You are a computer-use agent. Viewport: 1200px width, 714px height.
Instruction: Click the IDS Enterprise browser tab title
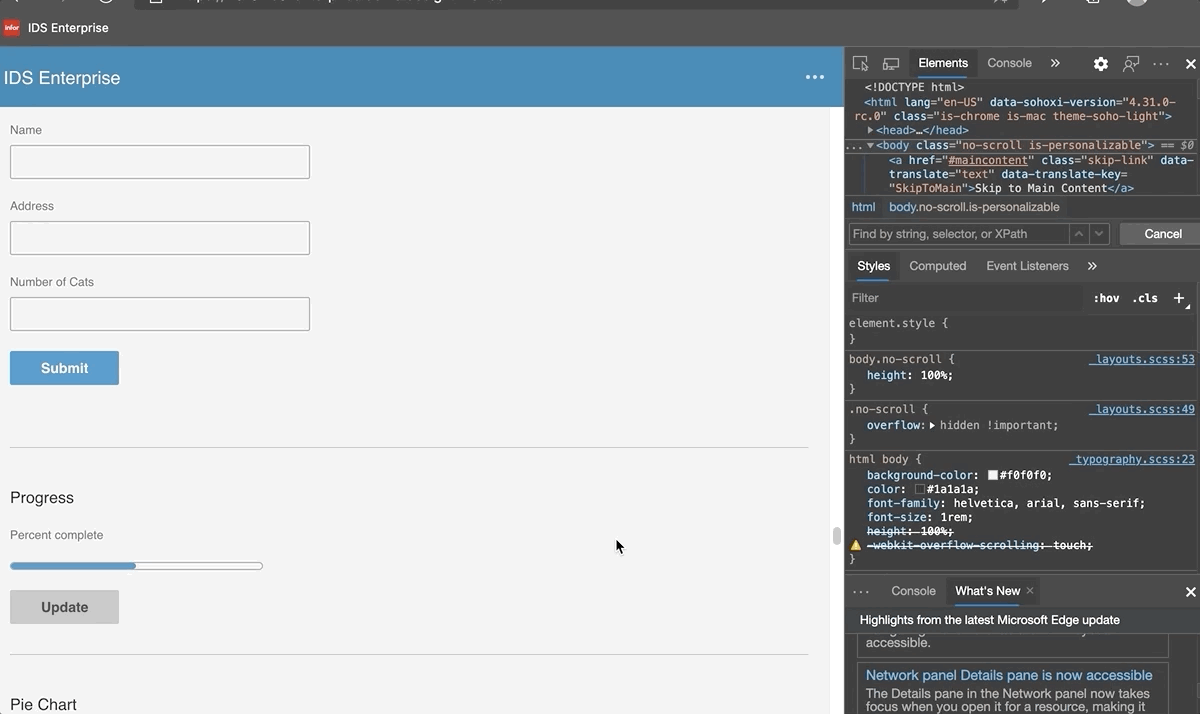click(68, 28)
